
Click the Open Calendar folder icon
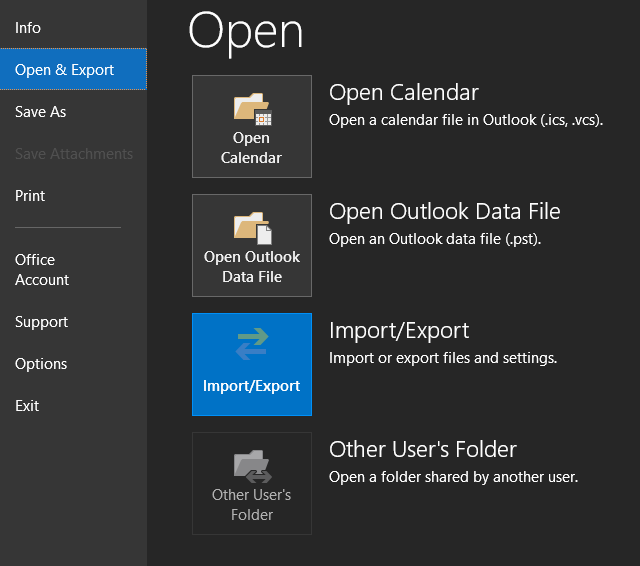point(252,109)
